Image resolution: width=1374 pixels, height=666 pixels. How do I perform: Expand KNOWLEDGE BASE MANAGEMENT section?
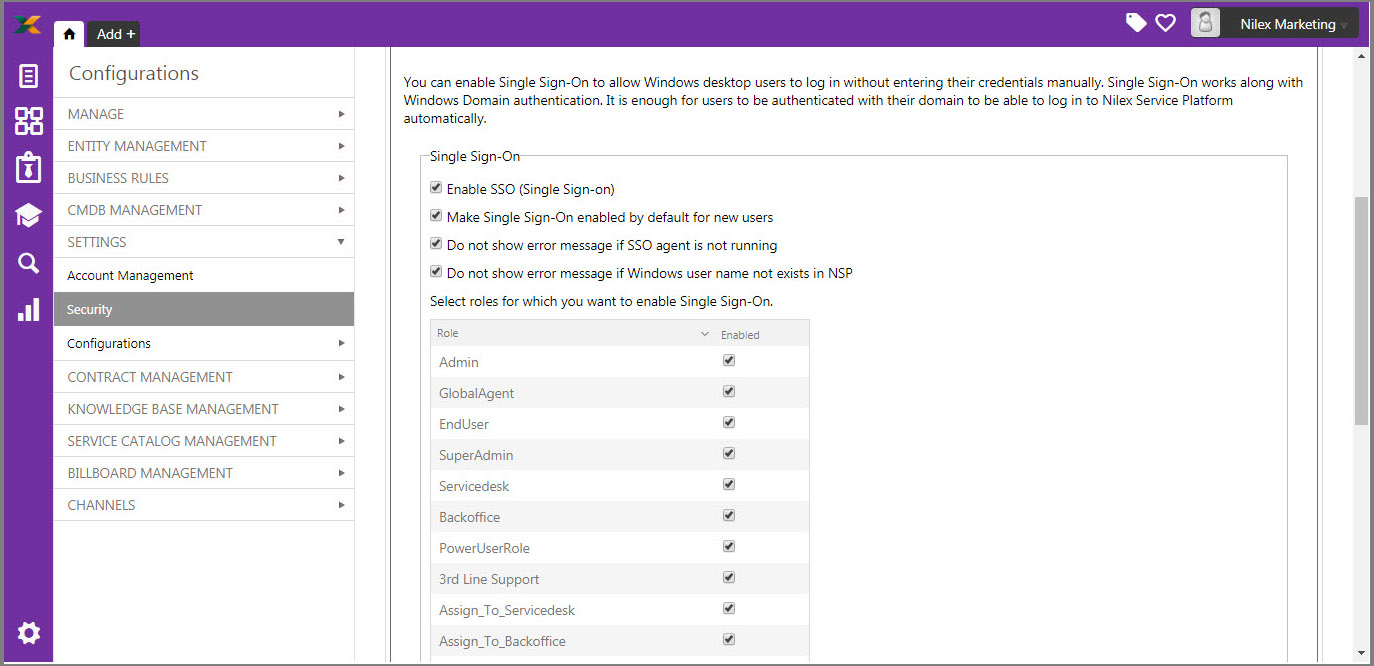pyautogui.click(x=204, y=409)
